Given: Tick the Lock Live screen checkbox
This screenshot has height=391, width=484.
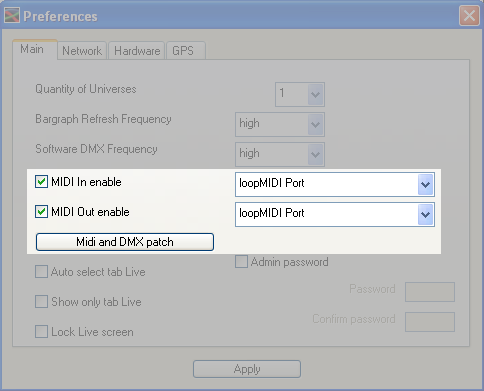Looking at the screenshot, I should click(41, 332).
